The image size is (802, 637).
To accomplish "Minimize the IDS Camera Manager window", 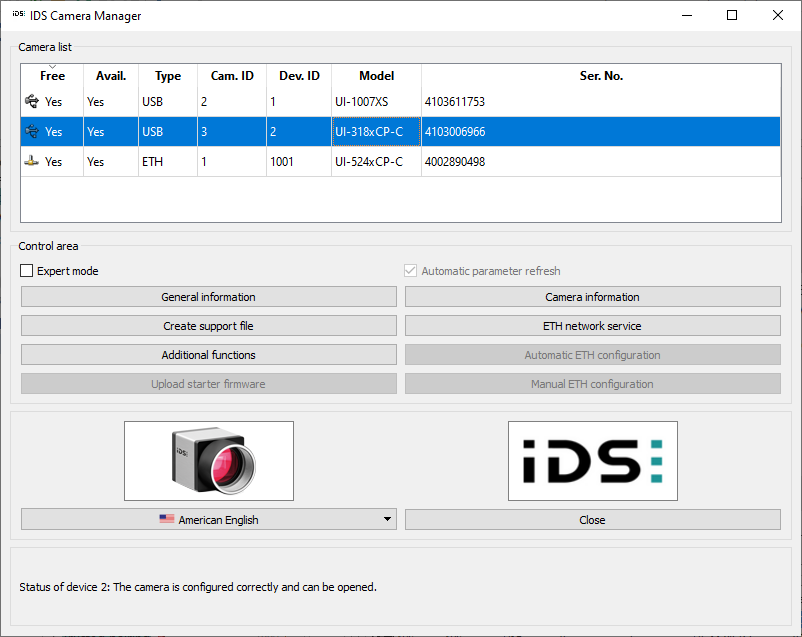I will pyautogui.click(x=687, y=15).
